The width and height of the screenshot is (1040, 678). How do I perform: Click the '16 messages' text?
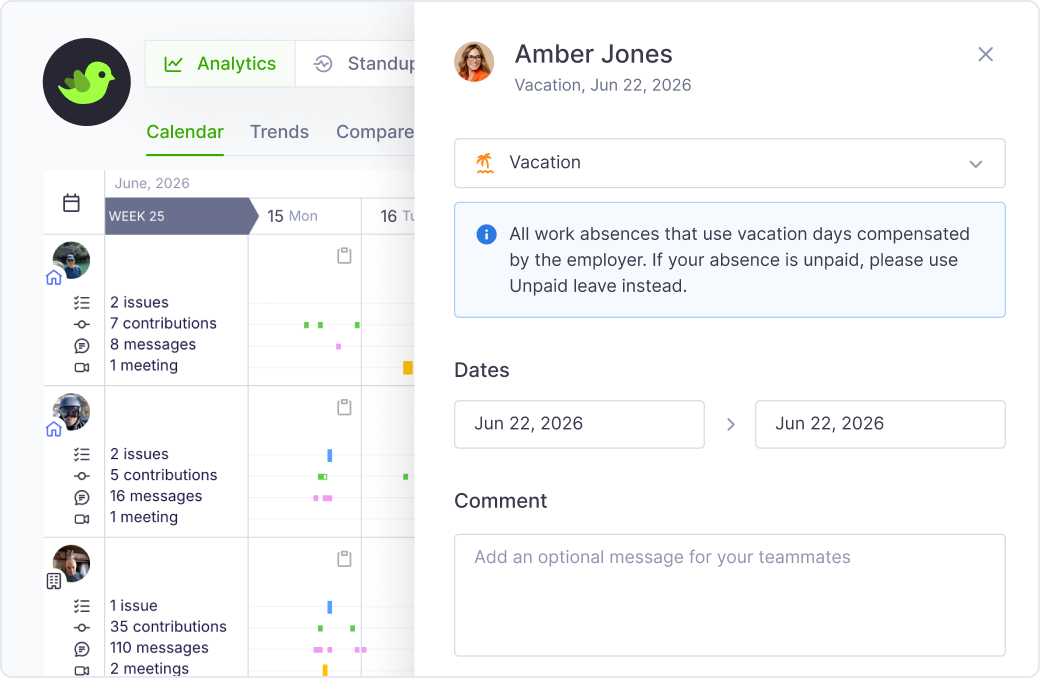(x=156, y=496)
